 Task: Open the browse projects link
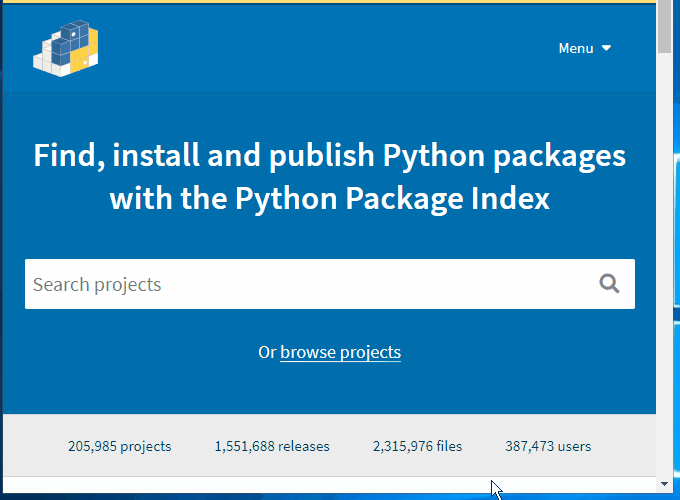pyautogui.click(x=340, y=352)
